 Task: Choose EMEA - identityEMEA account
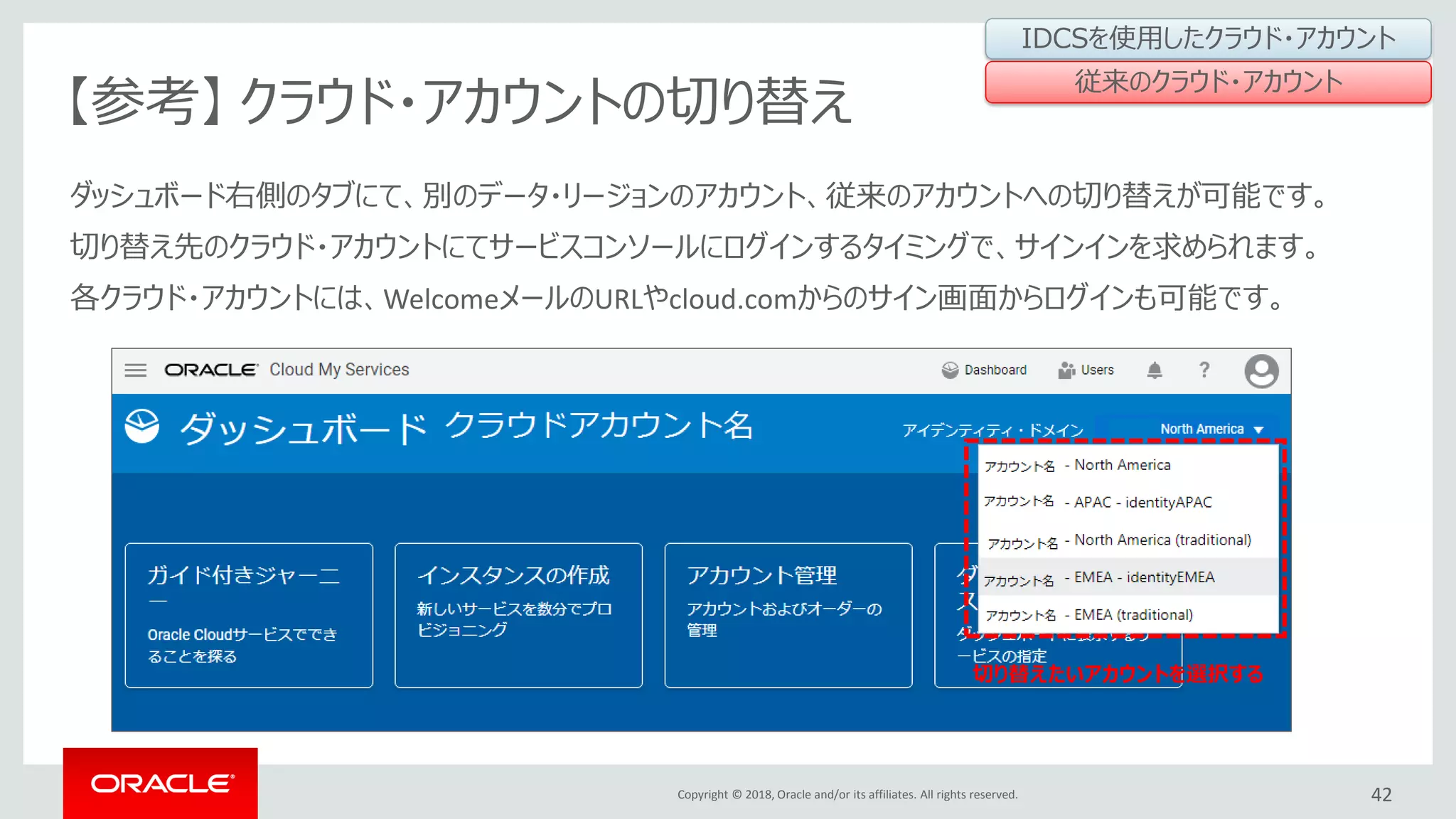coord(1128,577)
